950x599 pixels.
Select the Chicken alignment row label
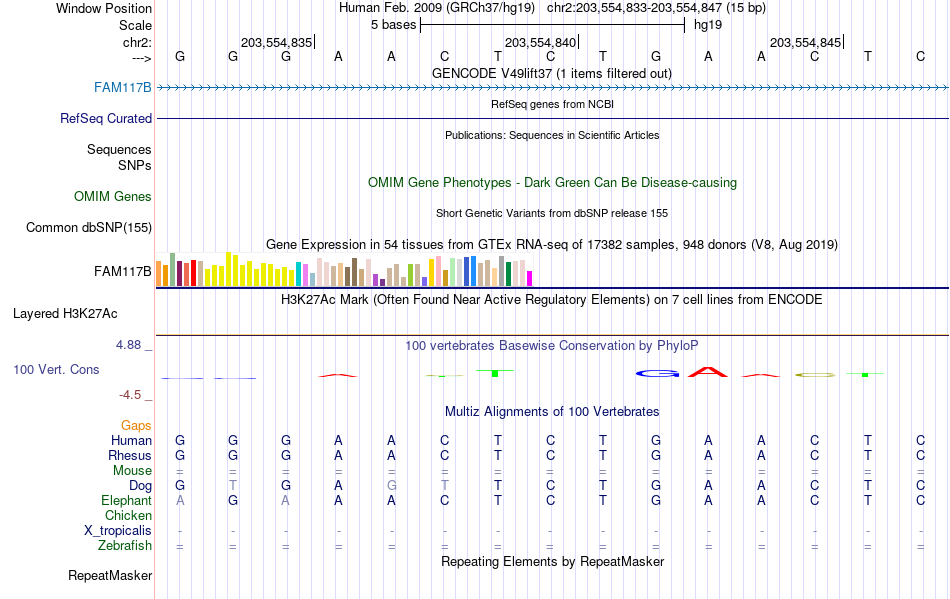128,515
